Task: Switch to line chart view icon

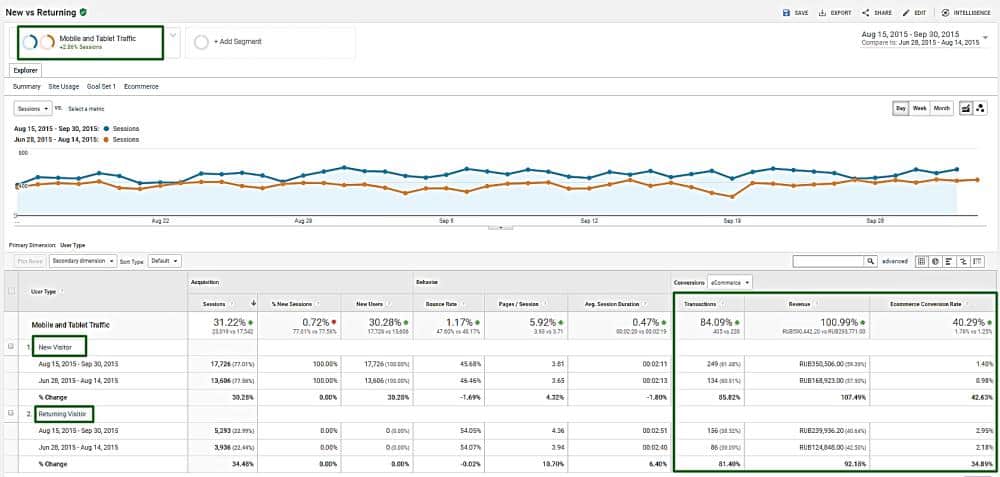Action: tap(966, 108)
